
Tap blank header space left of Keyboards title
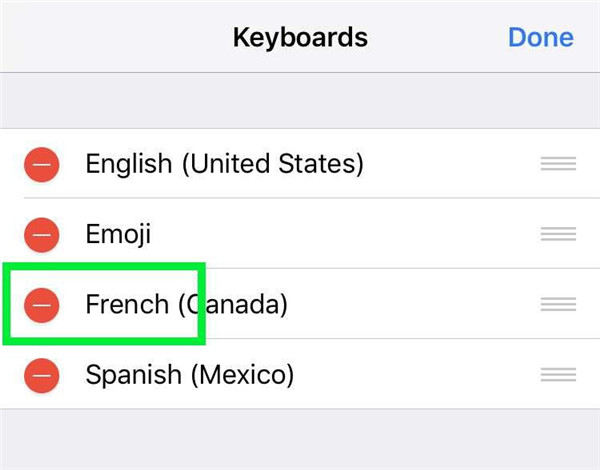110,38
